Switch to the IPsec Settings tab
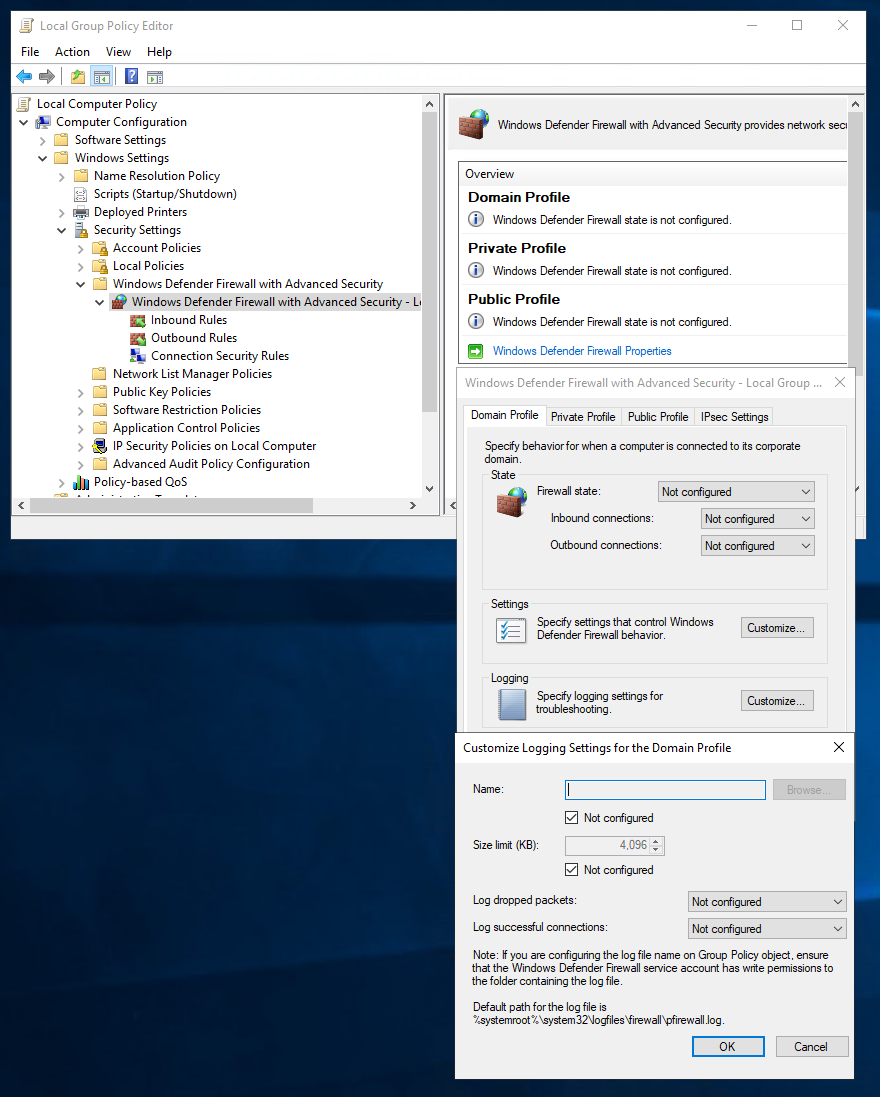 tap(734, 417)
